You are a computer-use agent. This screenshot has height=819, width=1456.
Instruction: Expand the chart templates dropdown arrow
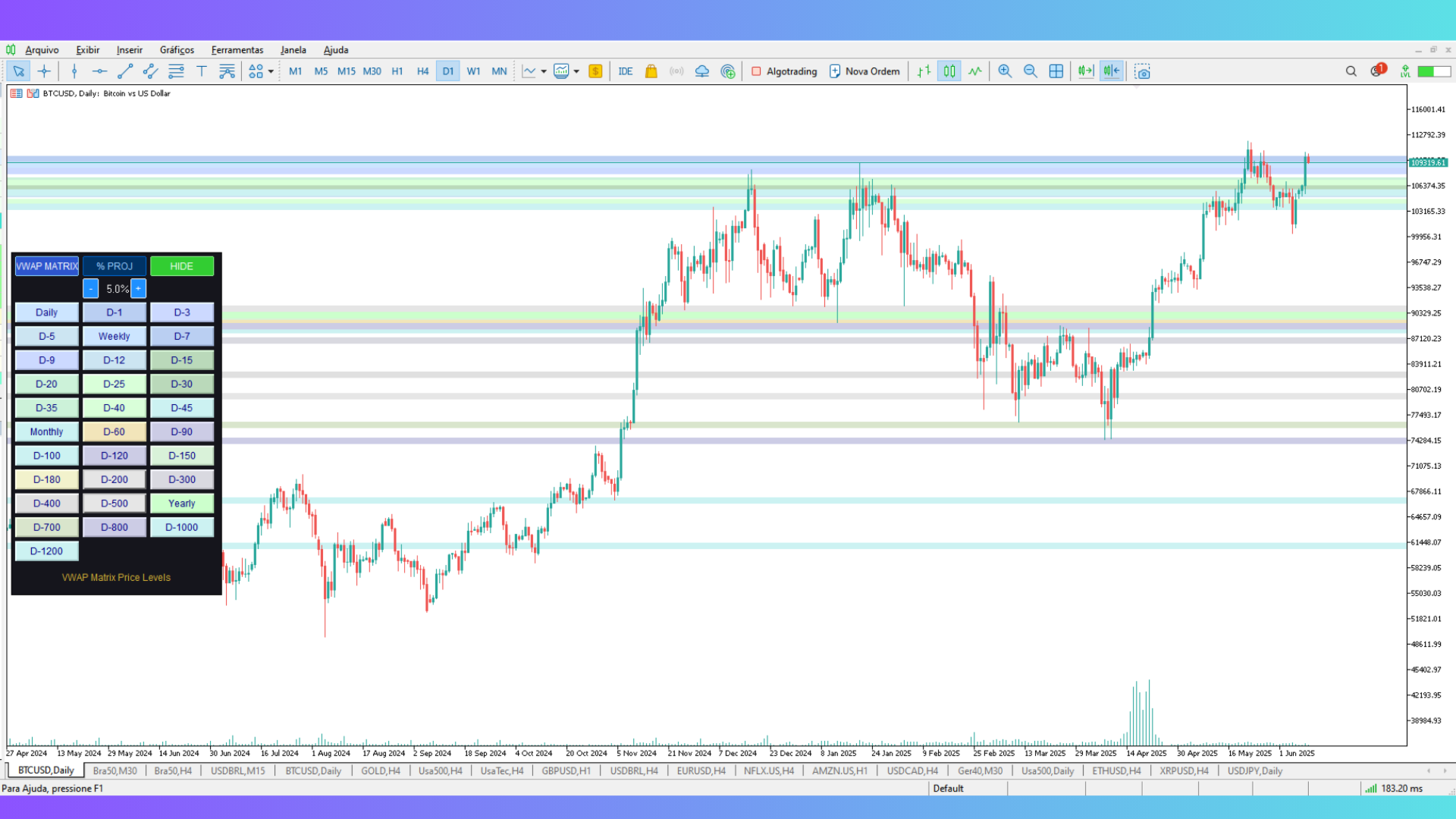point(576,71)
